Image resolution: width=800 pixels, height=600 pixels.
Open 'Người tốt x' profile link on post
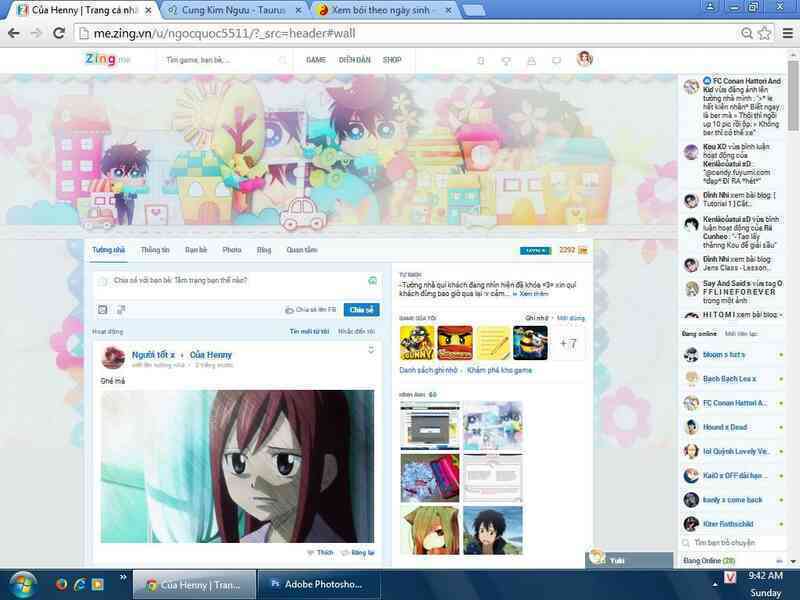click(153, 355)
